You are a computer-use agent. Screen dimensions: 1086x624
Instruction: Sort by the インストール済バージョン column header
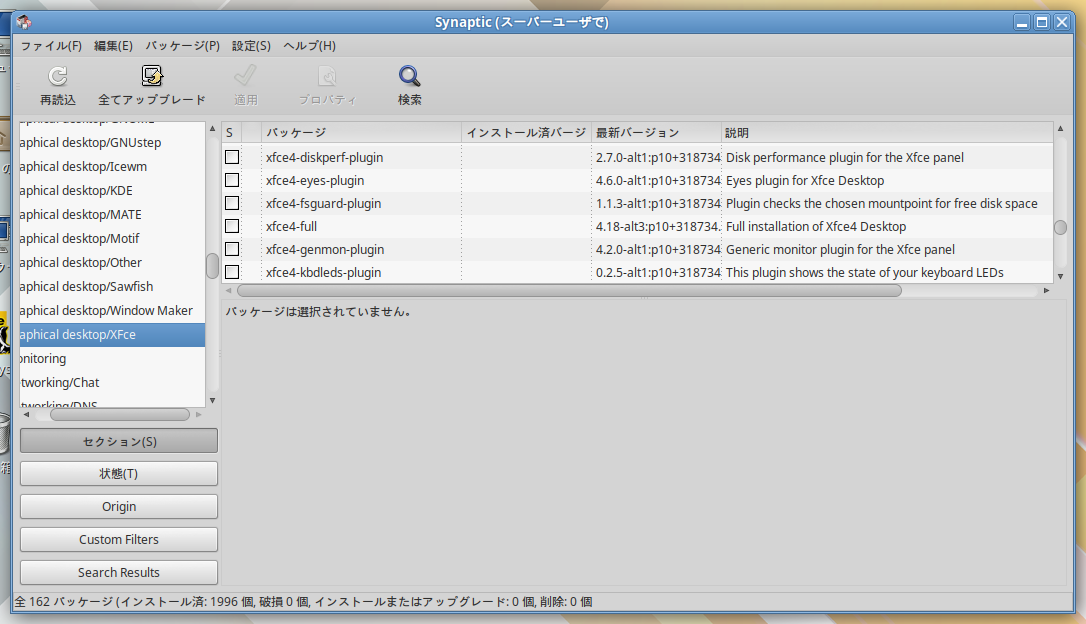coord(526,132)
